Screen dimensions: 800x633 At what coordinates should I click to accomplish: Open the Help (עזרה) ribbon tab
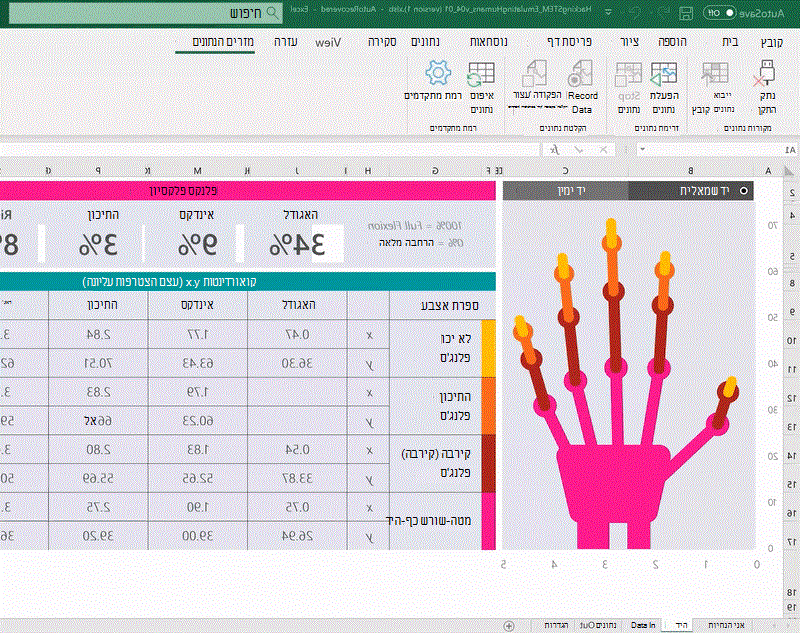pyautogui.click(x=286, y=42)
